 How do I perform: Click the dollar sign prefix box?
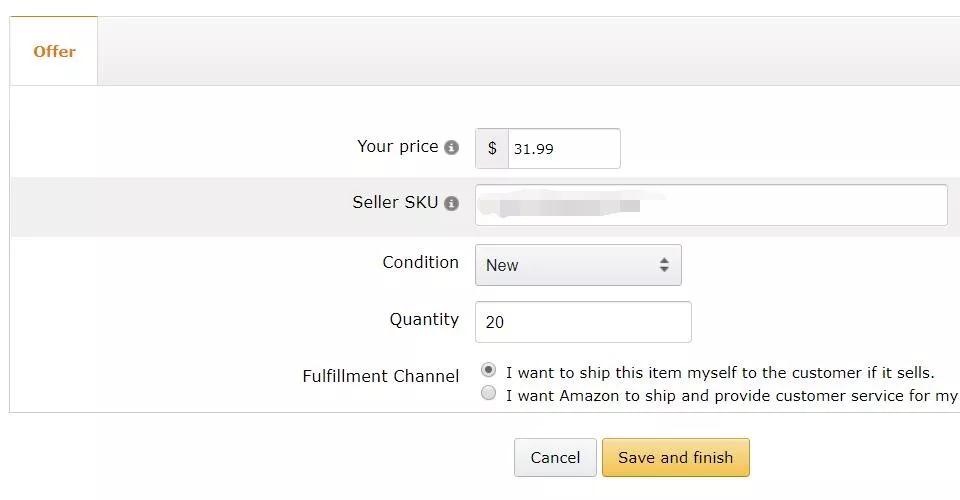492,149
